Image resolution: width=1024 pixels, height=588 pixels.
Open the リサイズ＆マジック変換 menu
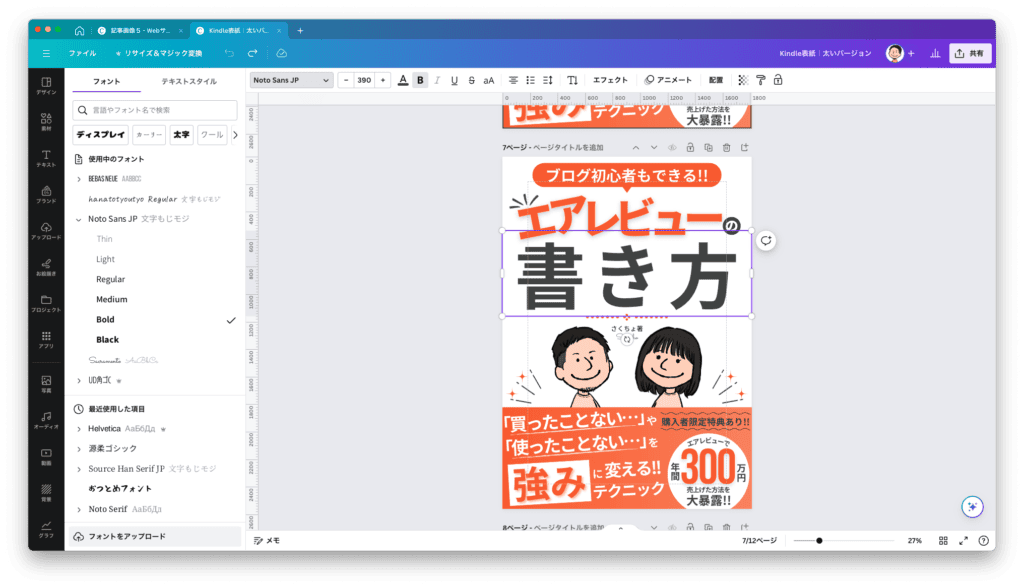point(159,54)
